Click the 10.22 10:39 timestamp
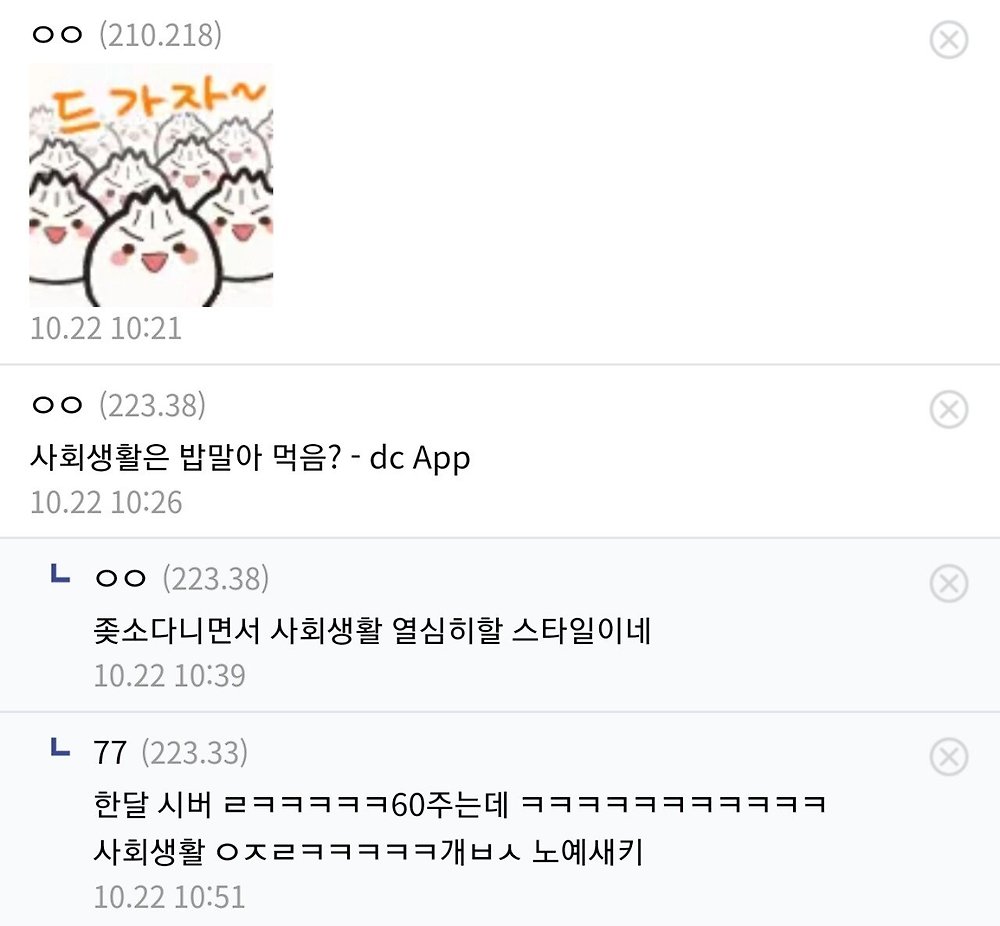 170,676
